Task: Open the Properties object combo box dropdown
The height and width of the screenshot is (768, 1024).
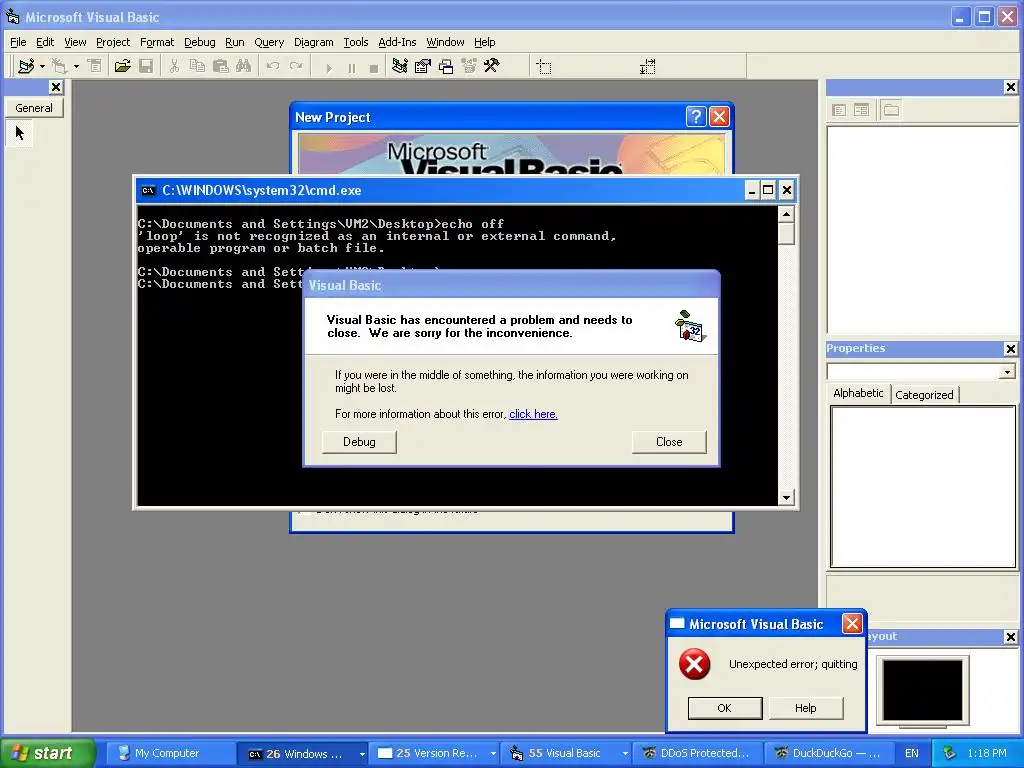Action: pyautogui.click(x=1007, y=372)
